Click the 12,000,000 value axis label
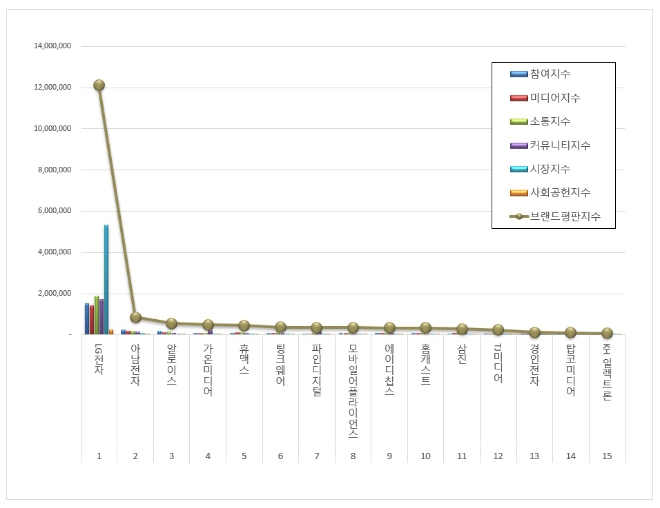Image resolution: width=660 pixels, height=508 pixels. (x=52, y=87)
